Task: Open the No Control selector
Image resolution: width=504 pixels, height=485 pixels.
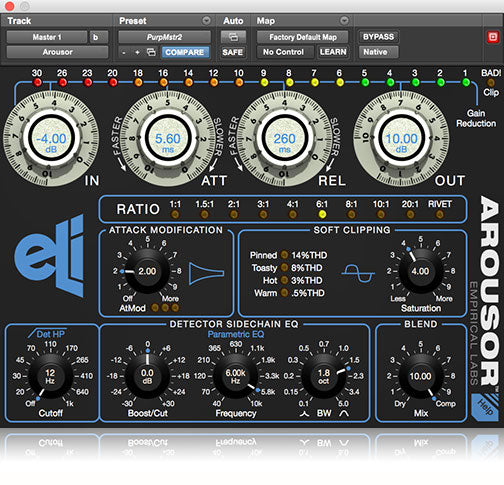Action: (x=285, y=52)
